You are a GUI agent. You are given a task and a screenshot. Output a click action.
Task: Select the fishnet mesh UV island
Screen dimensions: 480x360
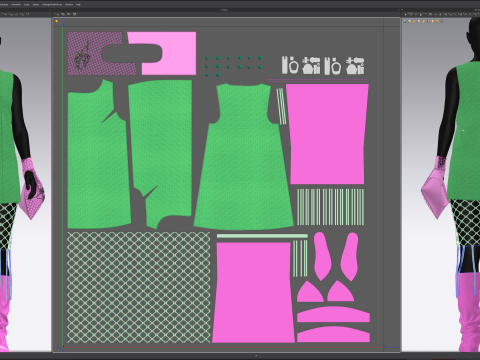click(139, 287)
